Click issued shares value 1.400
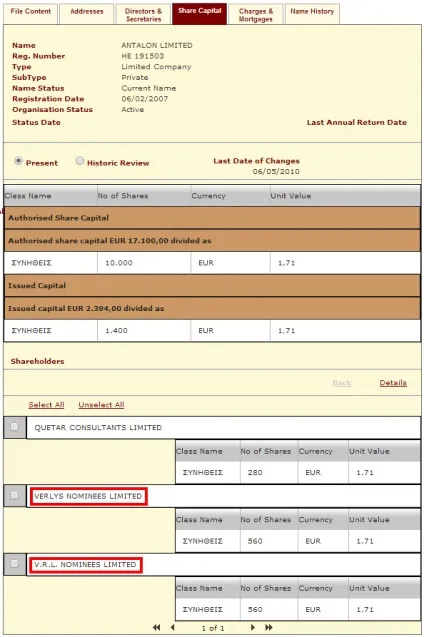The height and width of the screenshot is (637, 424). [117, 331]
